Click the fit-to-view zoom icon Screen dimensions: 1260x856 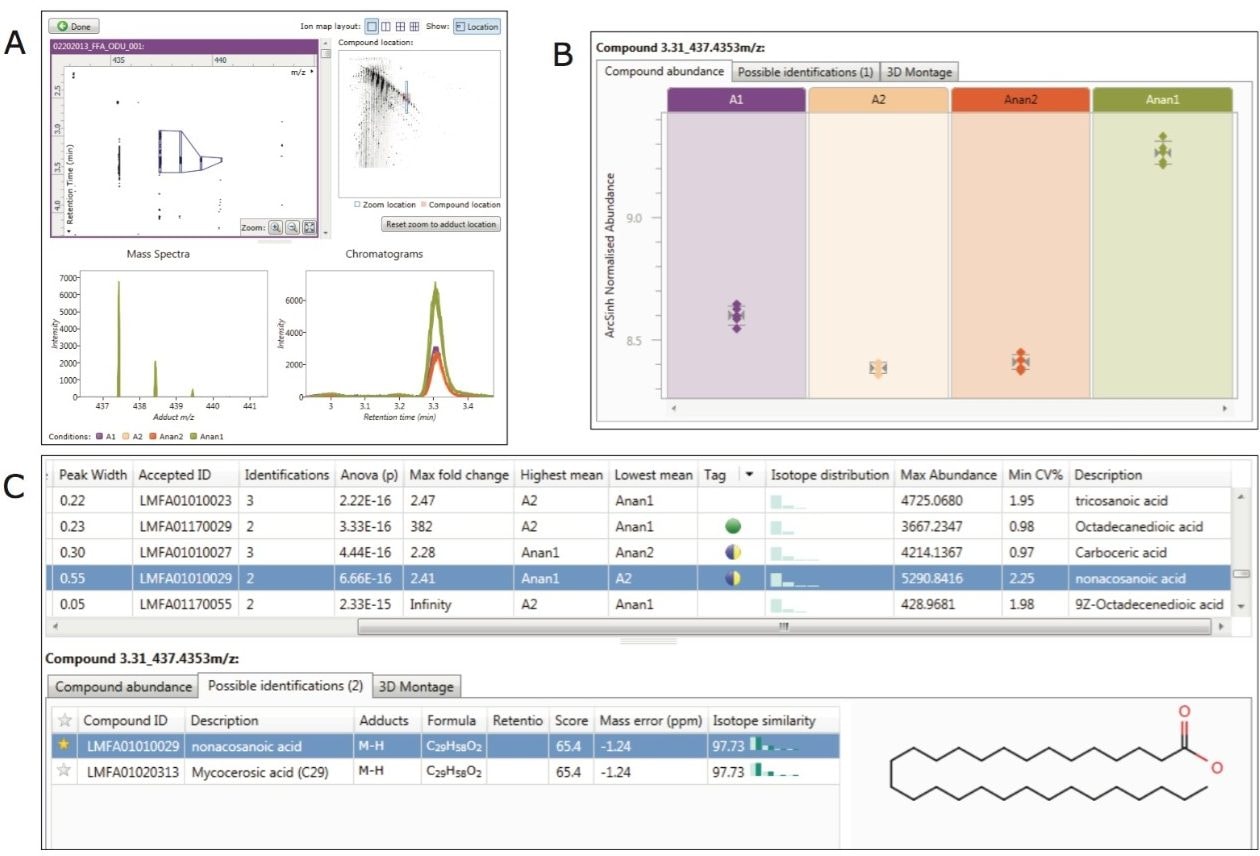309,228
